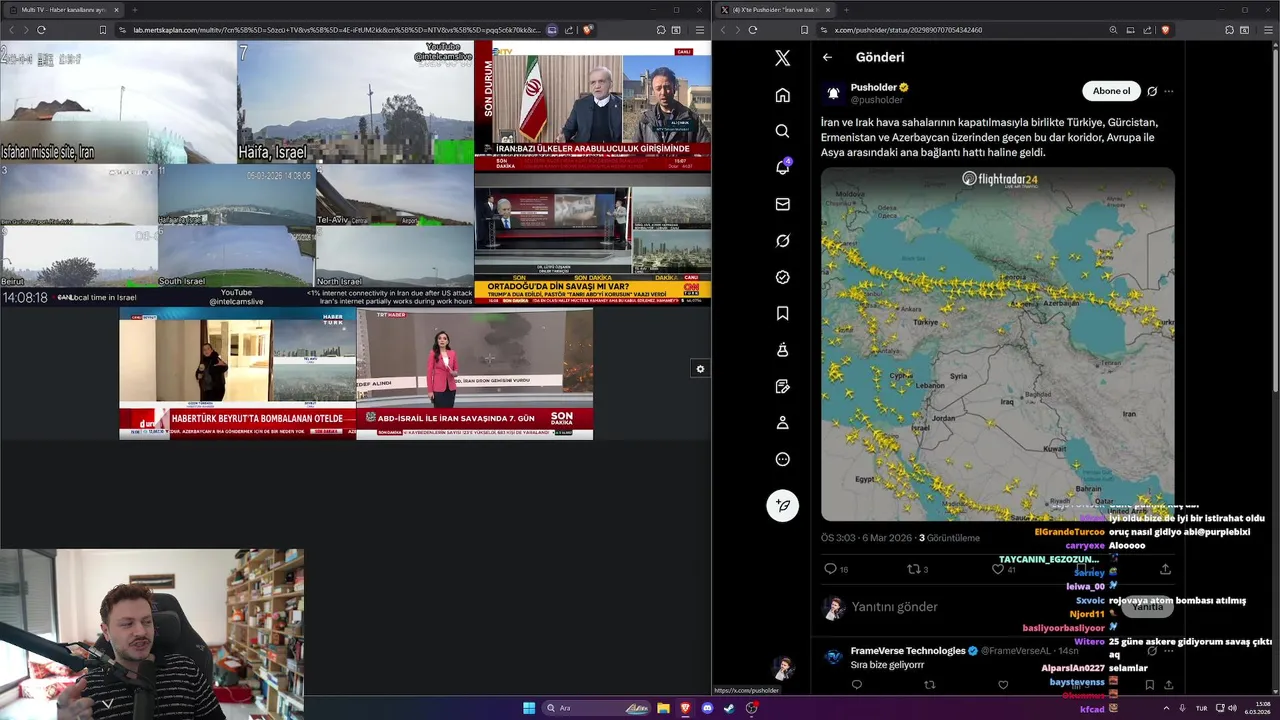This screenshot has width=1280, height=720.
Task: Bookmark FrameVerse Technologies reply
Action: (1149, 685)
